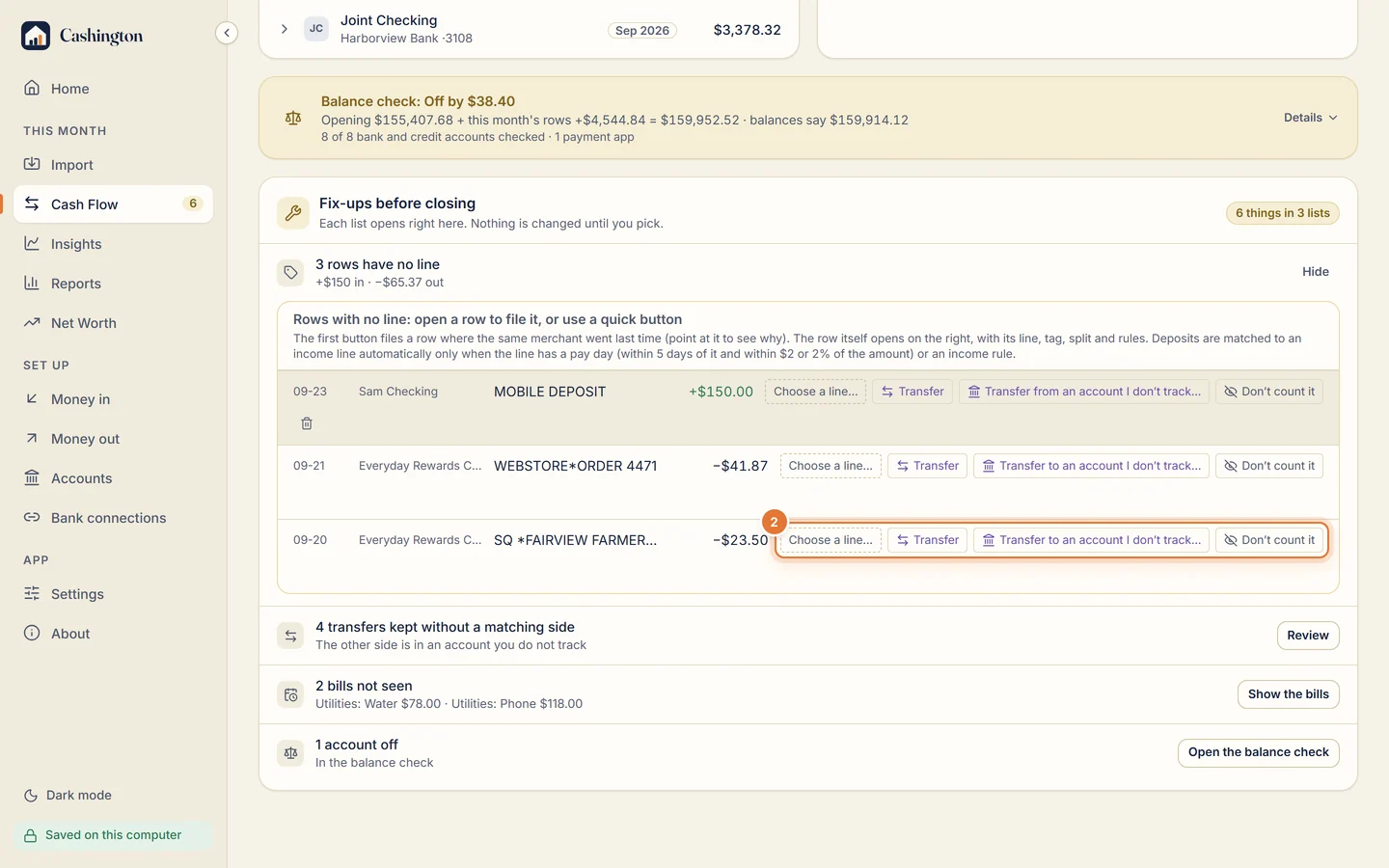
Task: Click the scale icon beside 1 account off
Action: click(290, 753)
